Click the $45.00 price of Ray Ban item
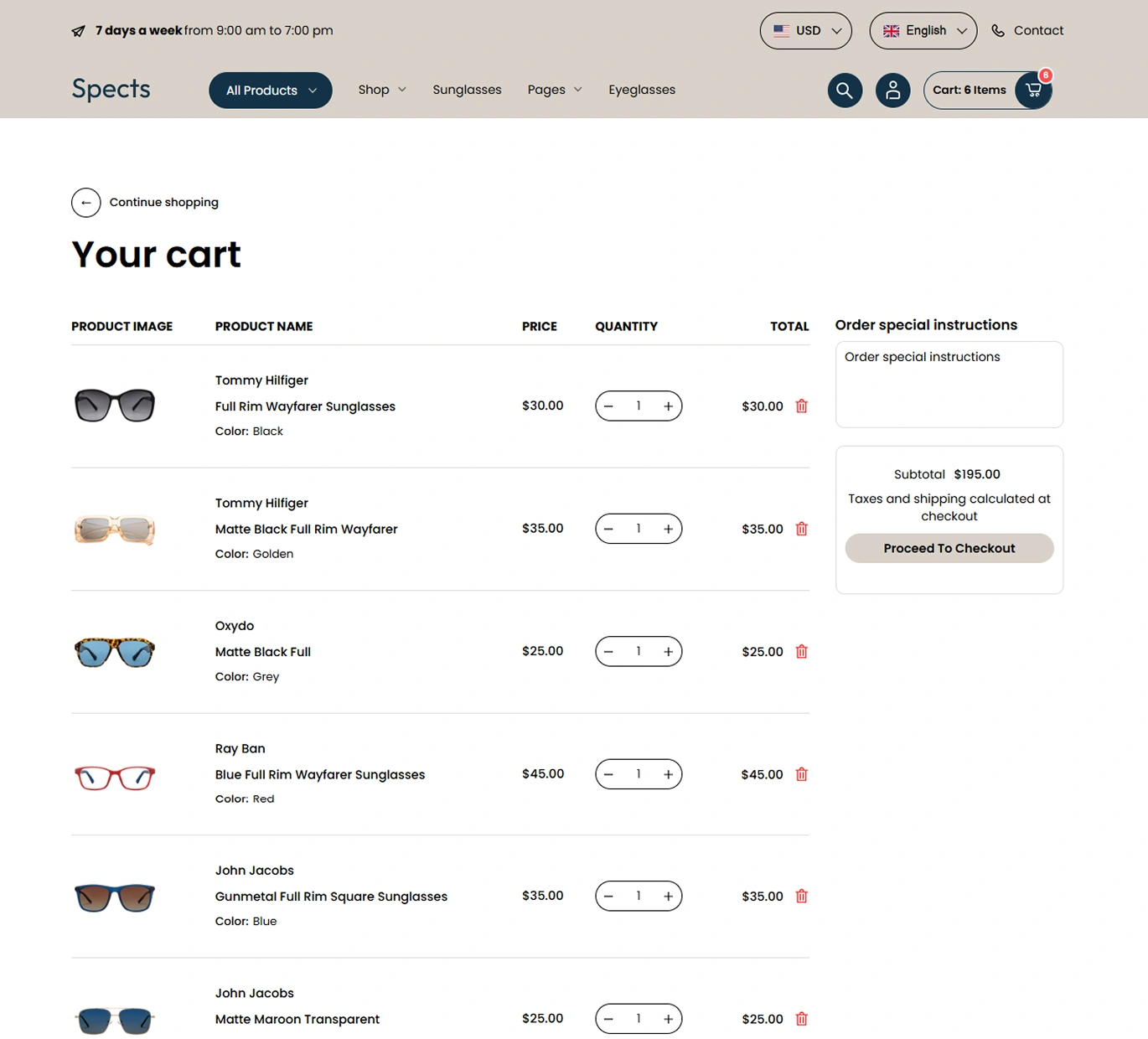 click(x=543, y=774)
